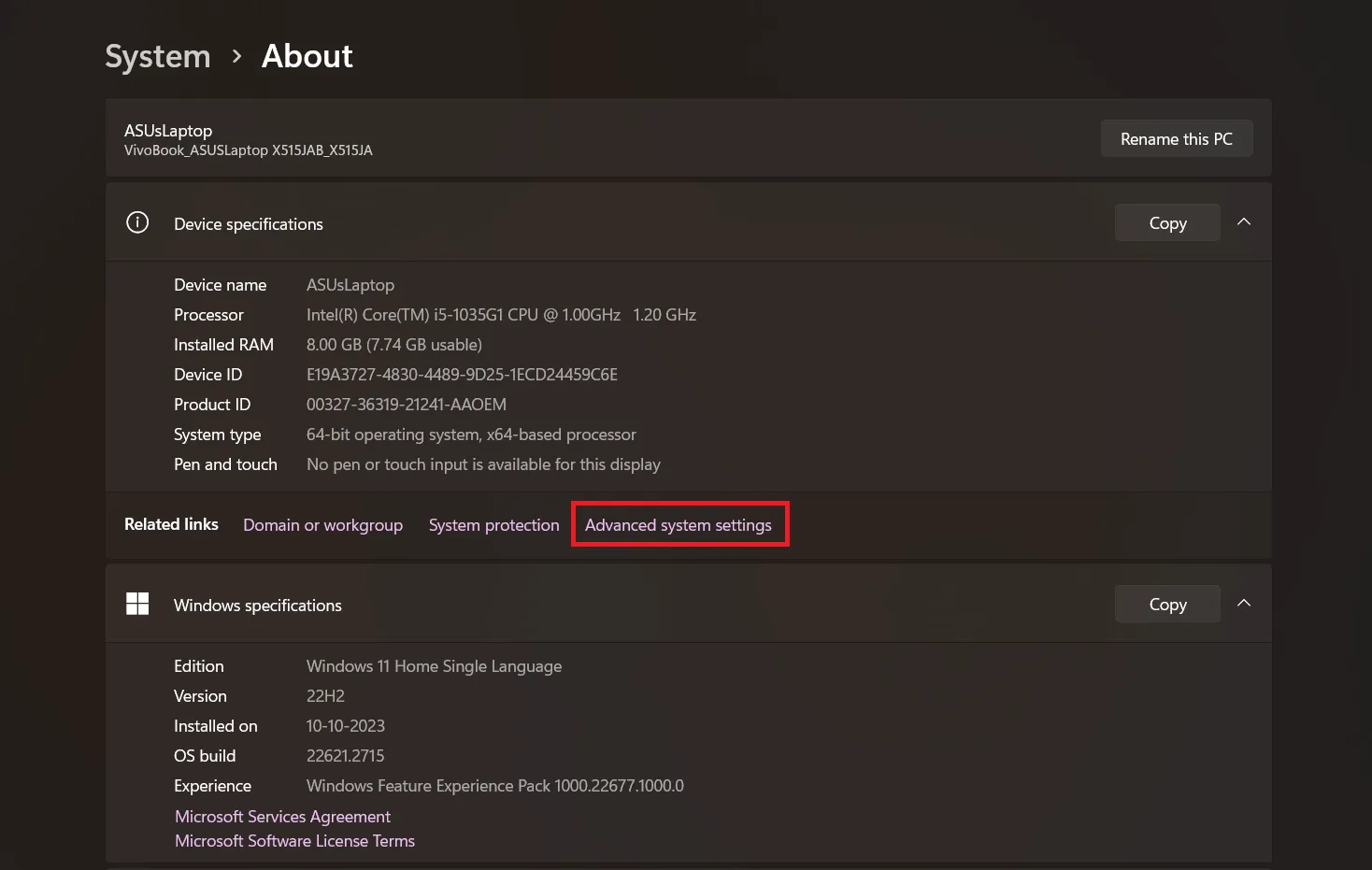Click Device ID value E19A3727-4830-4489-9D25-1ECD24459C6E
1372x870 pixels.
pos(462,375)
